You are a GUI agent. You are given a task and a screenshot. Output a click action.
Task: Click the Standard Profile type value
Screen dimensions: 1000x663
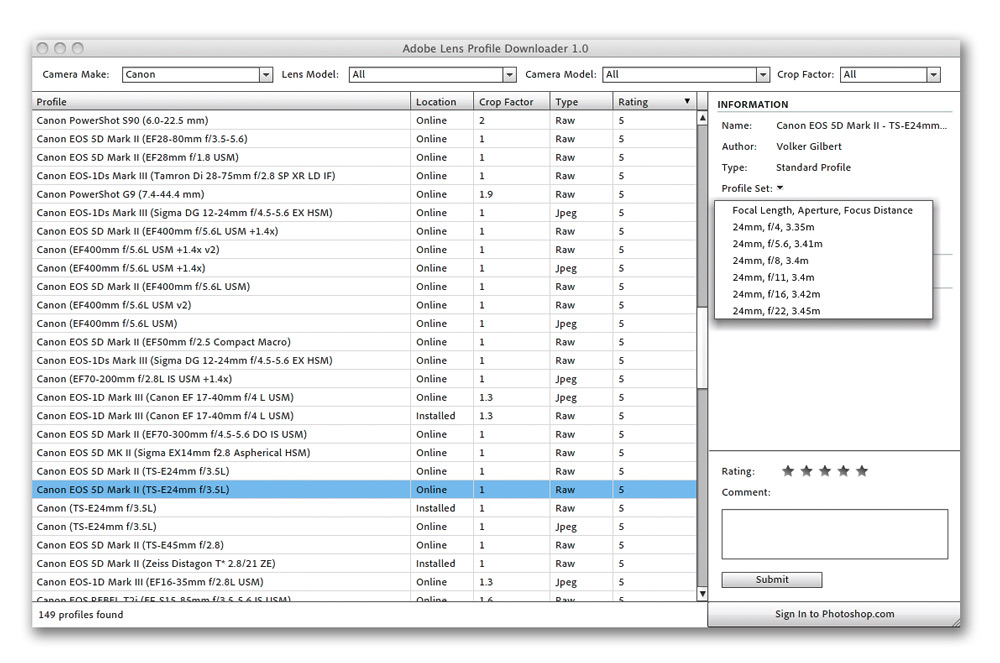(813, 168)
